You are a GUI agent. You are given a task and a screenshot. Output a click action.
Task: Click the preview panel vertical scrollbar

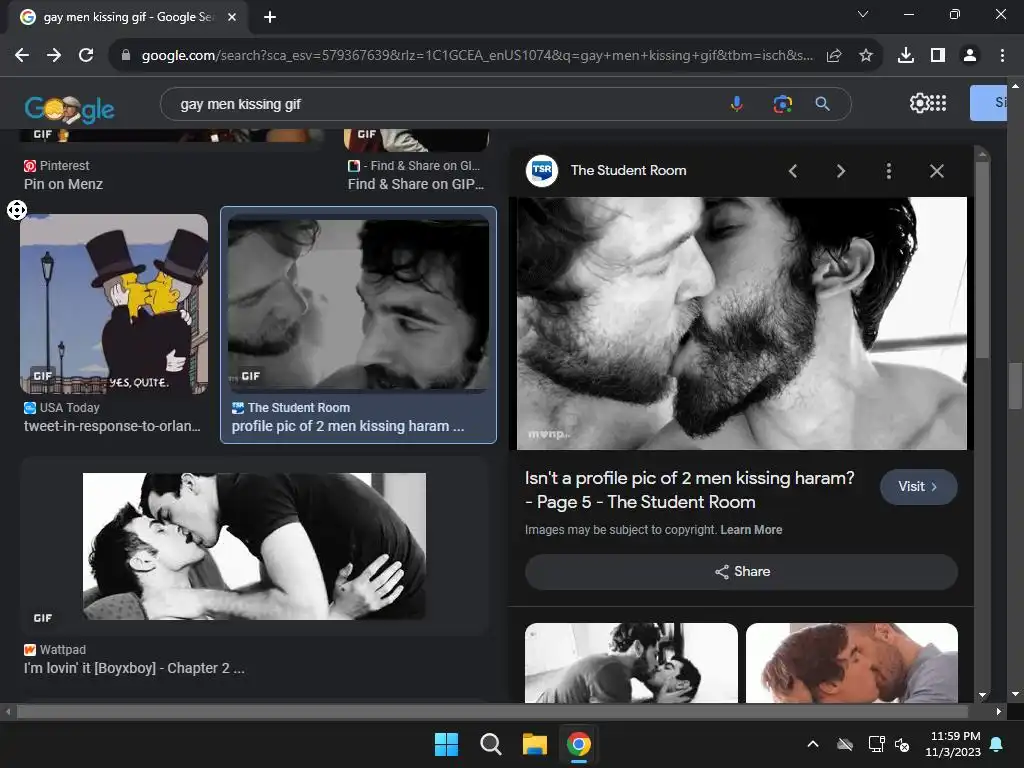tap(982, 260)
